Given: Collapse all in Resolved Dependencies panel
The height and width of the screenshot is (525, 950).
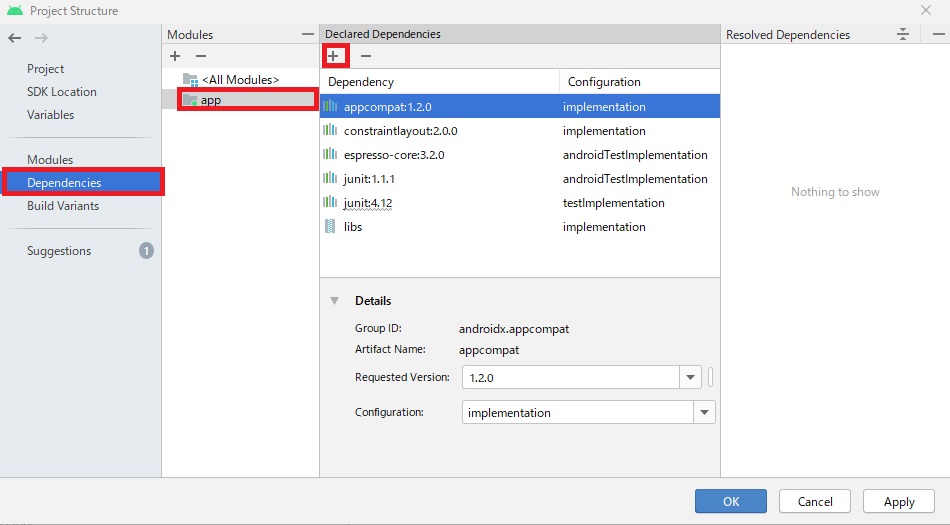Looking at the screenshot, I should point(903,34).
